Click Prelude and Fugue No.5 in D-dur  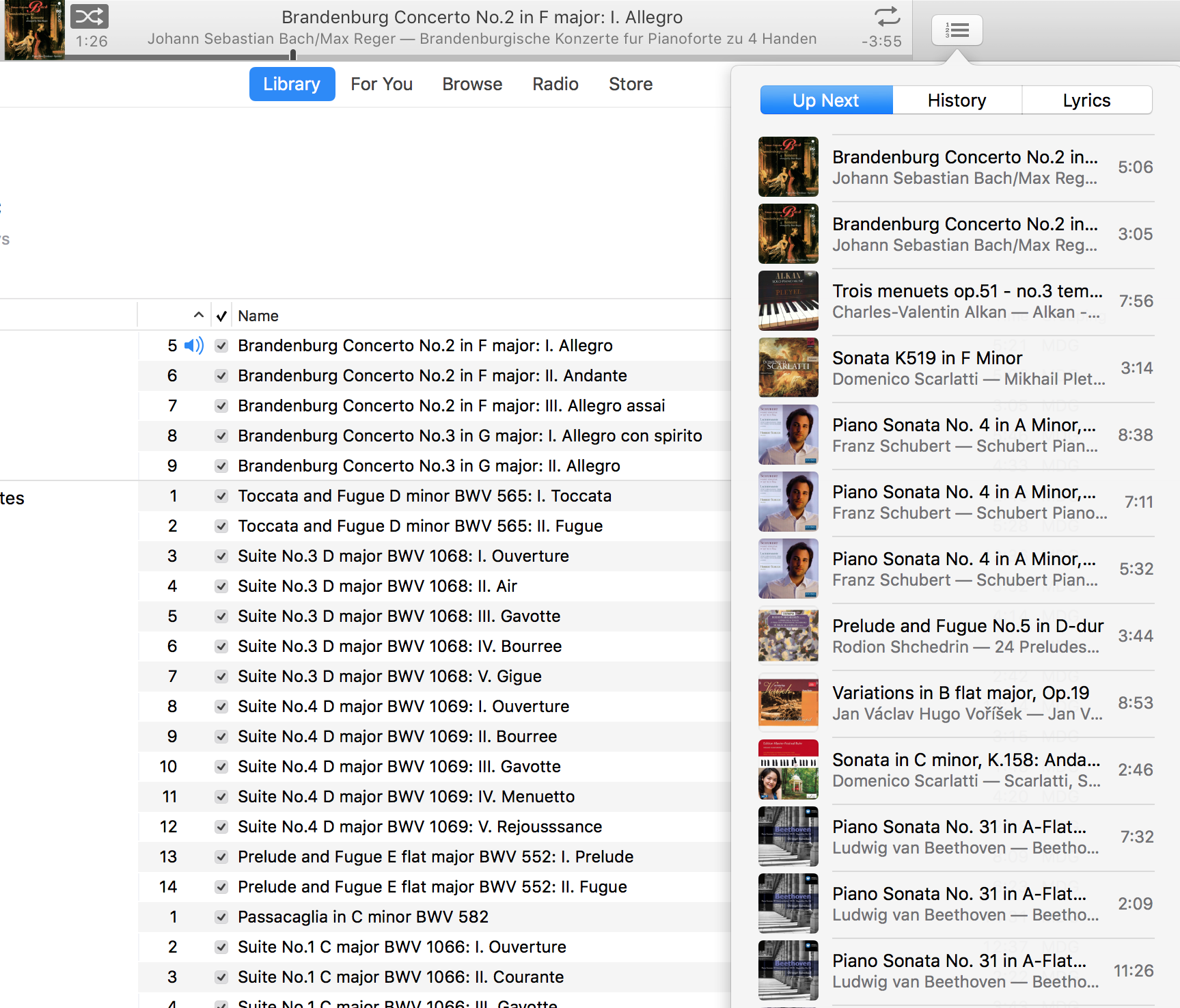(x=968, y=626)
